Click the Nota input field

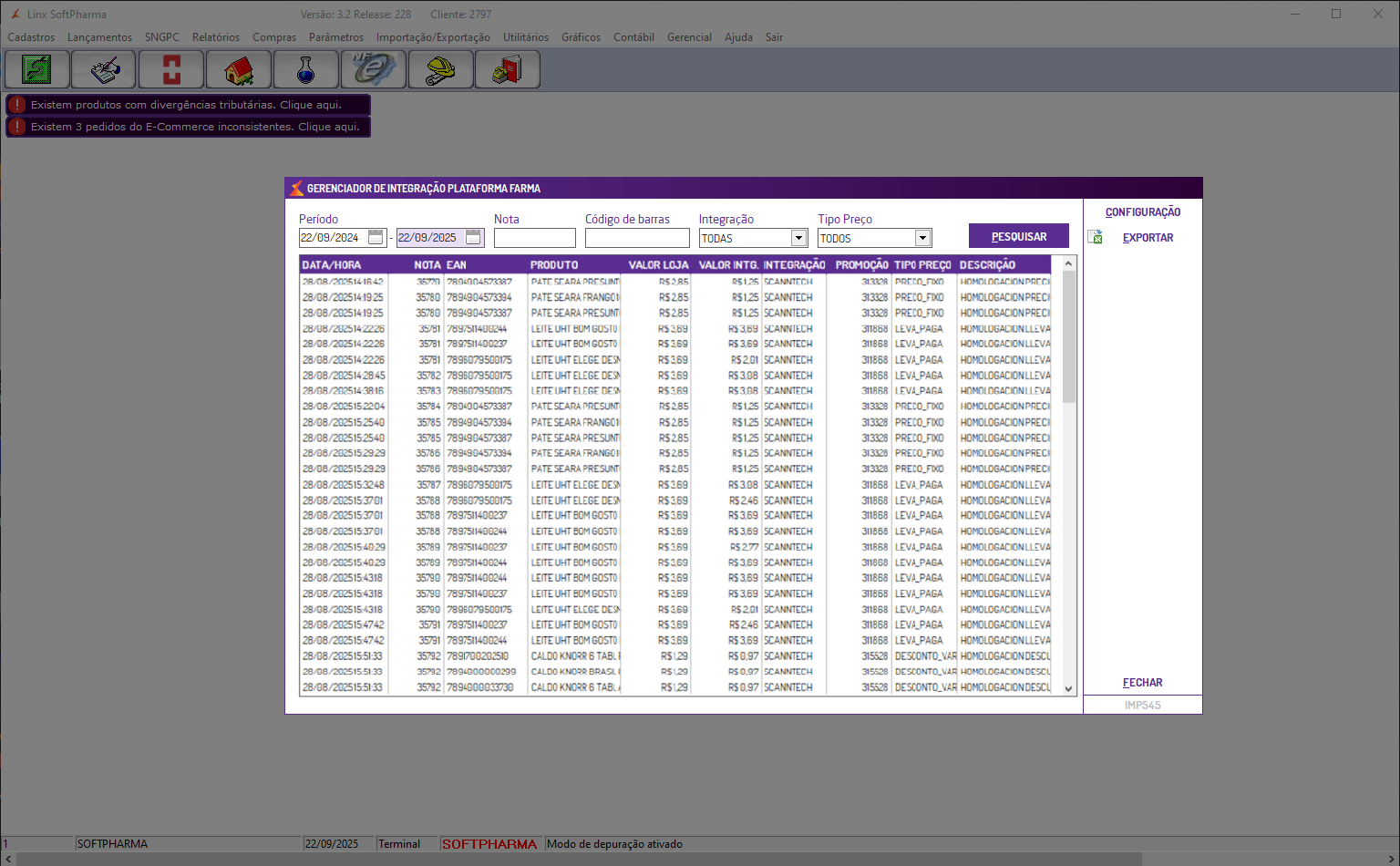(x=534, y=238)
